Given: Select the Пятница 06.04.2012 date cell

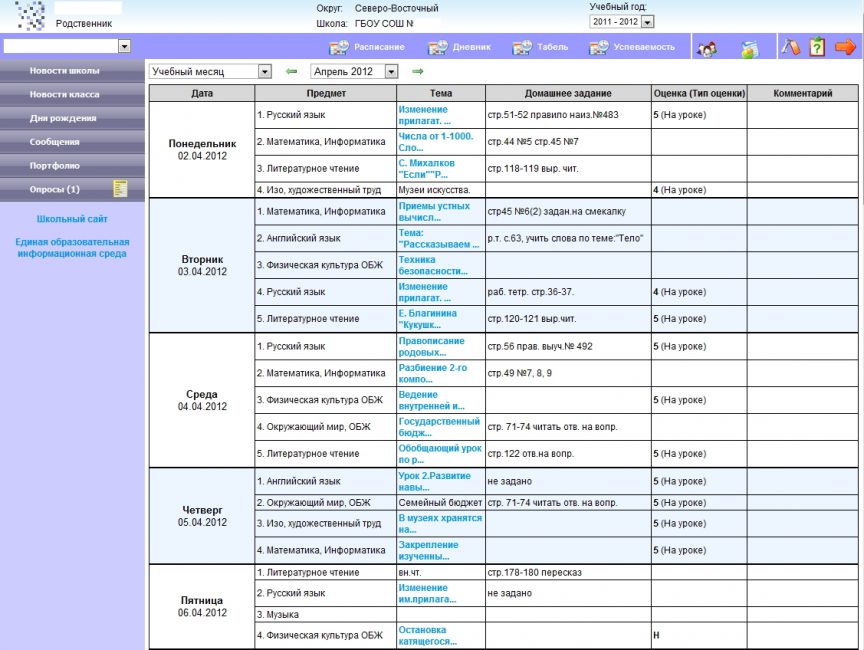Looking at the screenshot, I should (x=202, y=606).
